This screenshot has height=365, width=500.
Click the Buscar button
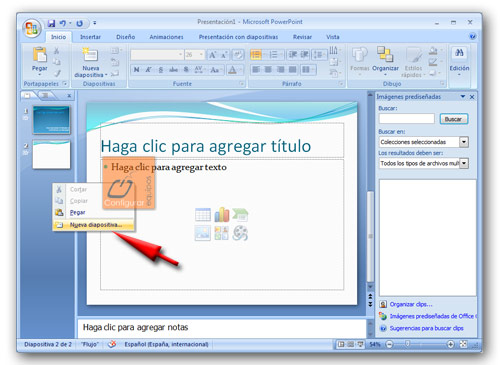coord(453,119)
